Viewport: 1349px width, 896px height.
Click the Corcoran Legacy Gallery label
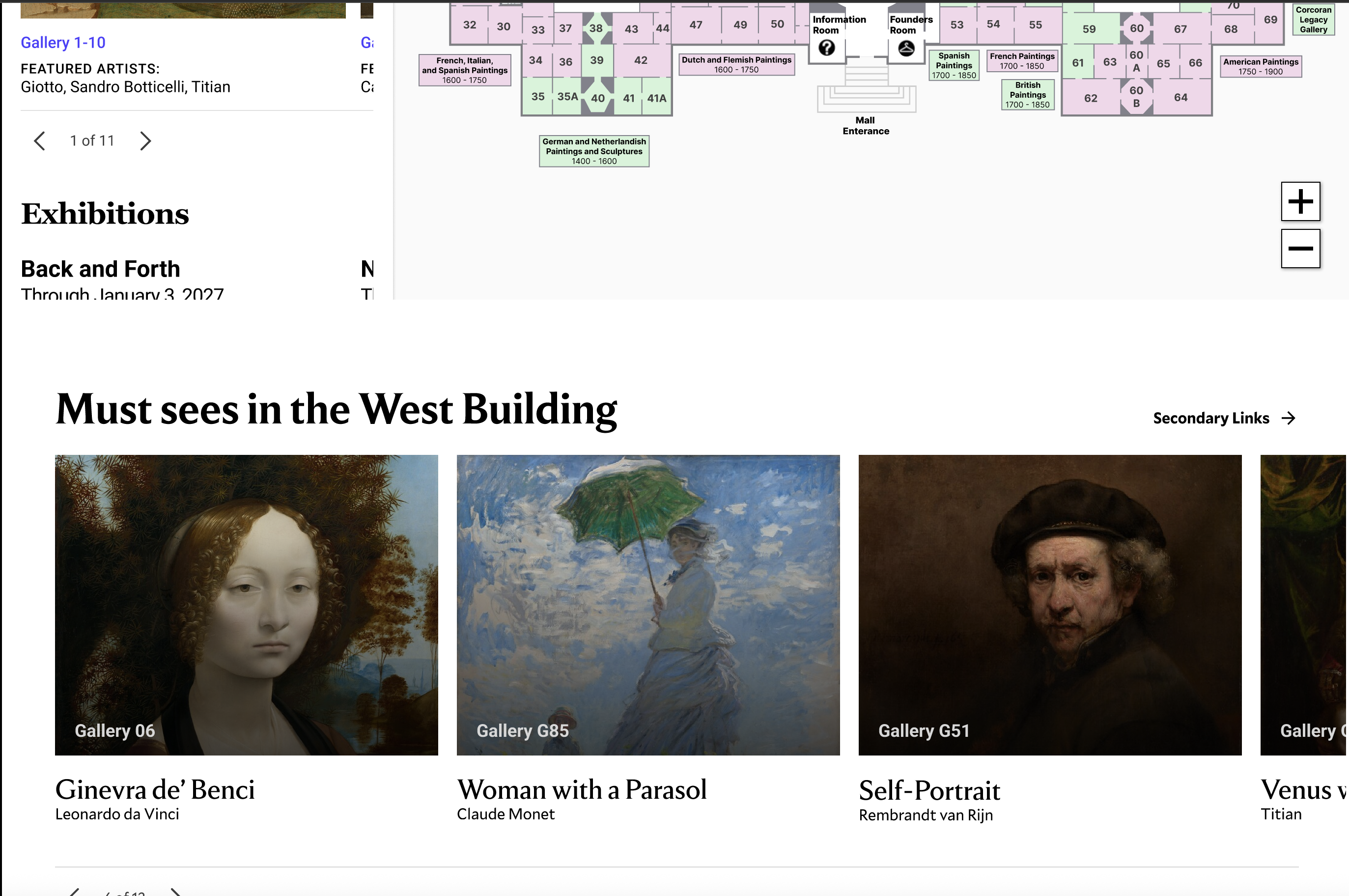[x=1314, y=20]
